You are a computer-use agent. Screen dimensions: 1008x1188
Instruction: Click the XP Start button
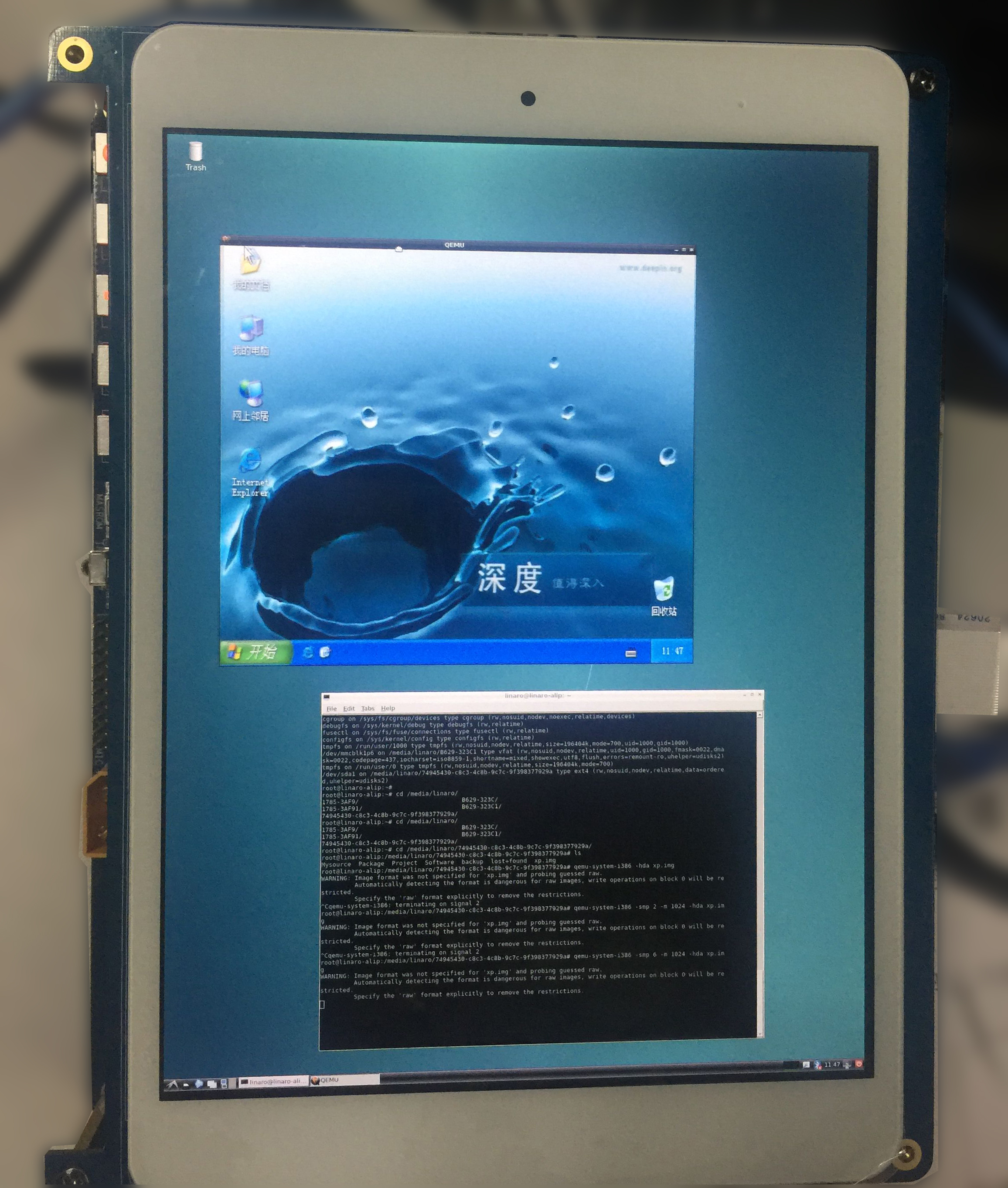[253, 652]
